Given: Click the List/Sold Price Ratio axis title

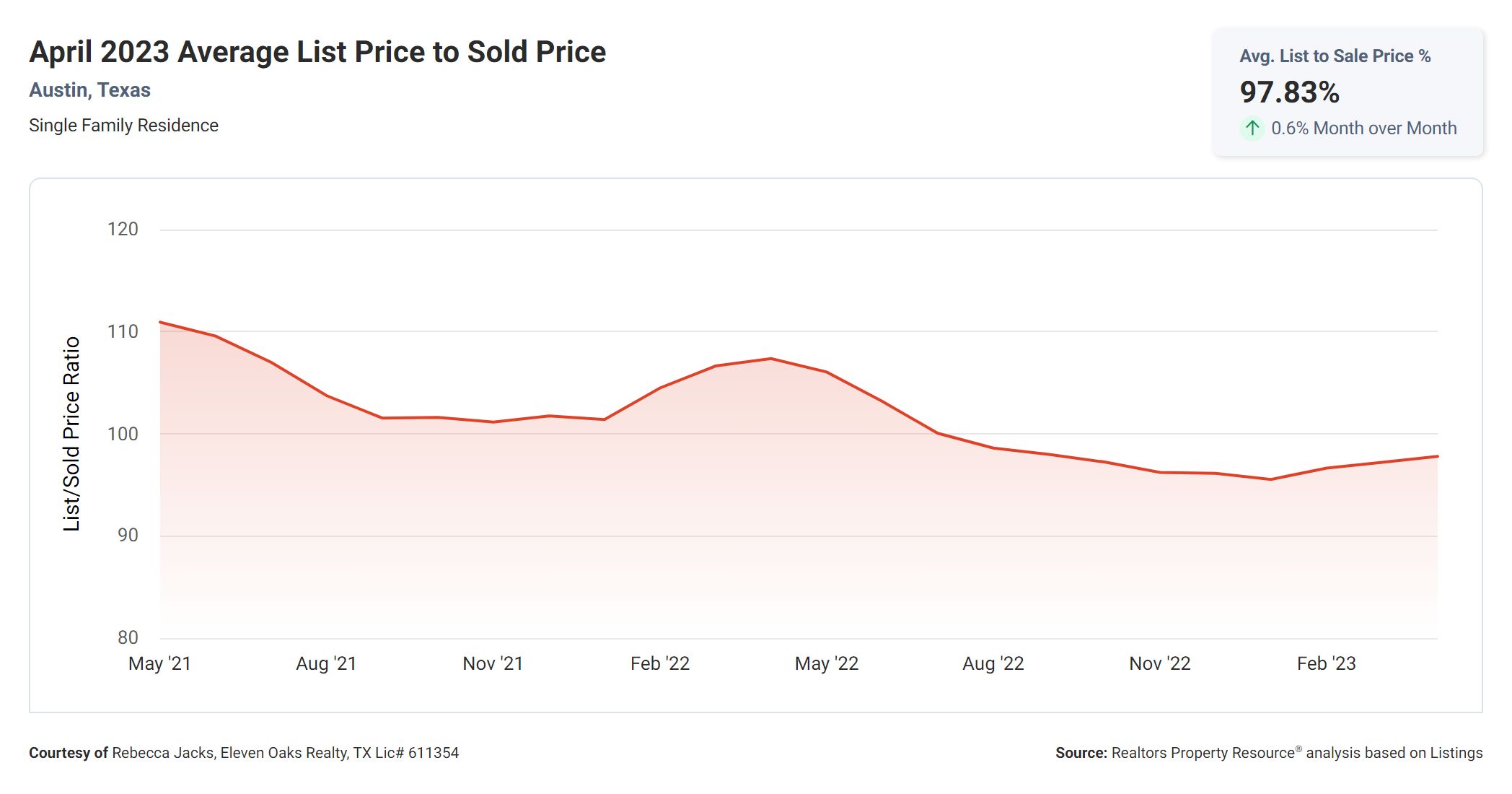Looking at the screenshot, I should [71, 434].
